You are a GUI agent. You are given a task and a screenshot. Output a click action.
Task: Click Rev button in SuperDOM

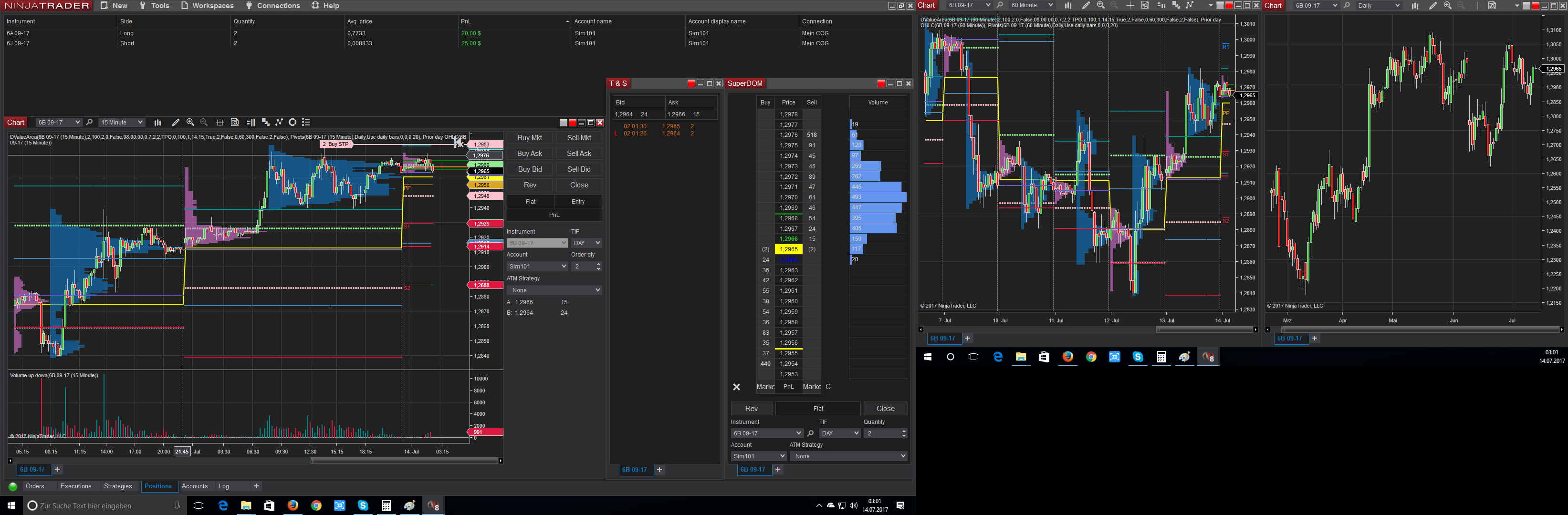coord(752,409)
